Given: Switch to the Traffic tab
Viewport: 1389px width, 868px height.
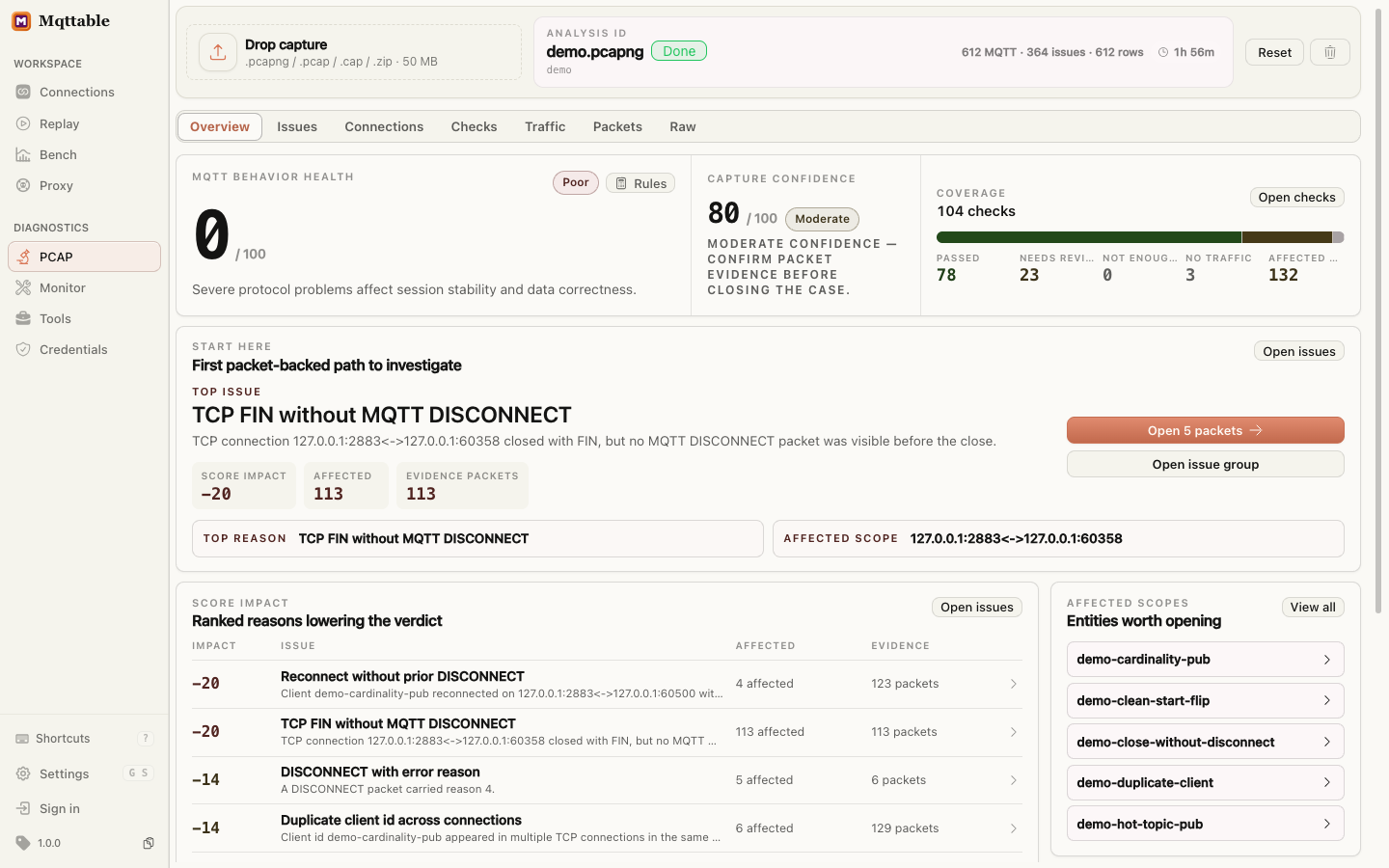Looking at the screenshot, I should coord(545,126).
